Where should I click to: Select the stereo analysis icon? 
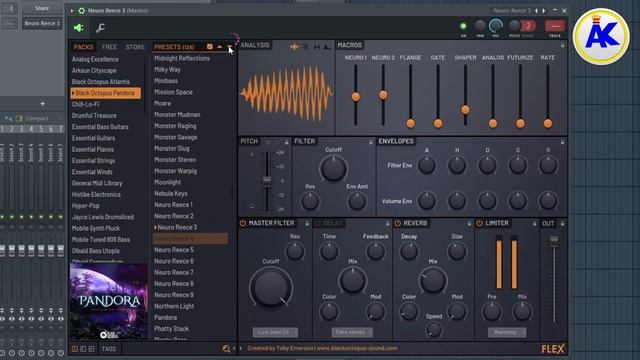tap(317, 47)
